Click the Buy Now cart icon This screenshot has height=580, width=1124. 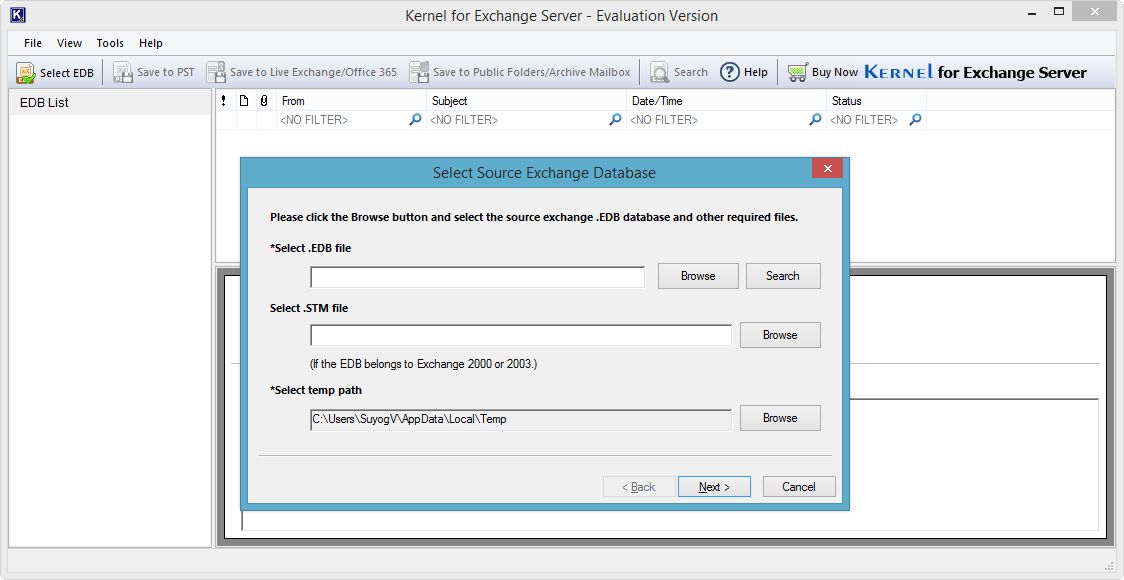tap(797, 72)
